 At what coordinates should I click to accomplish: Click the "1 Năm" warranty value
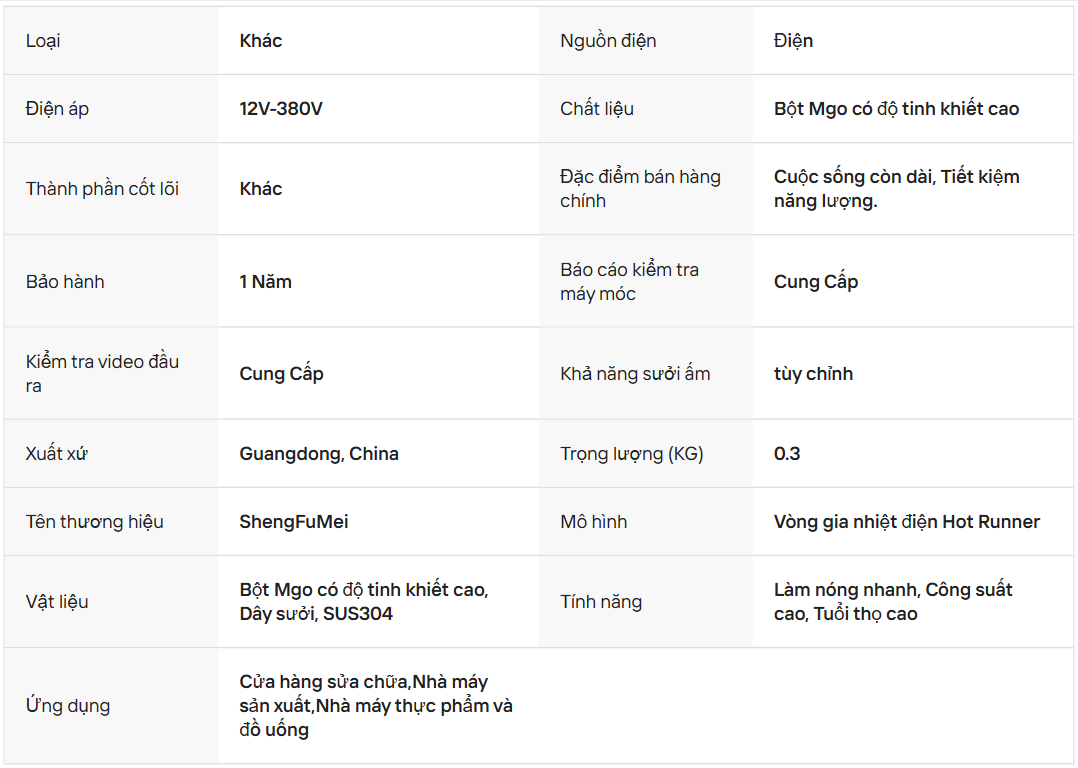[x=265, y=282]
